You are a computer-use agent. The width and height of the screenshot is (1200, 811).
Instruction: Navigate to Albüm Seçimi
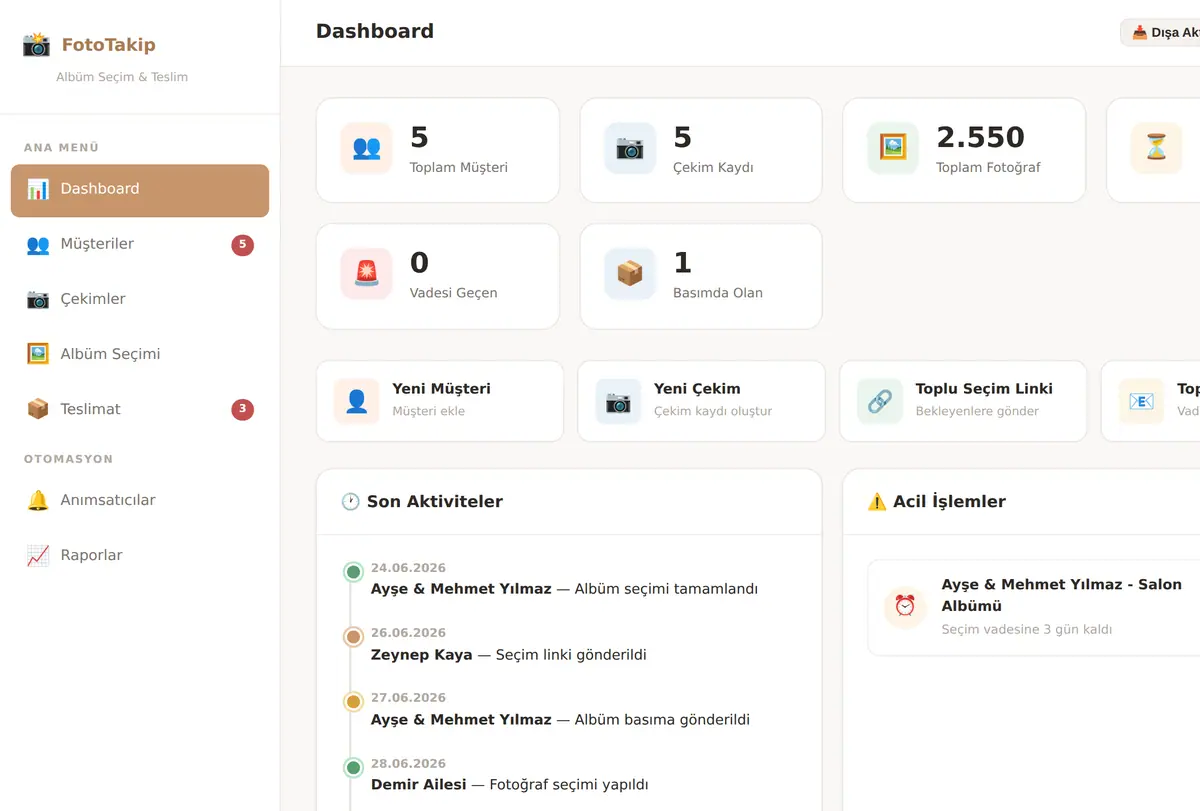tap(140, 354)
